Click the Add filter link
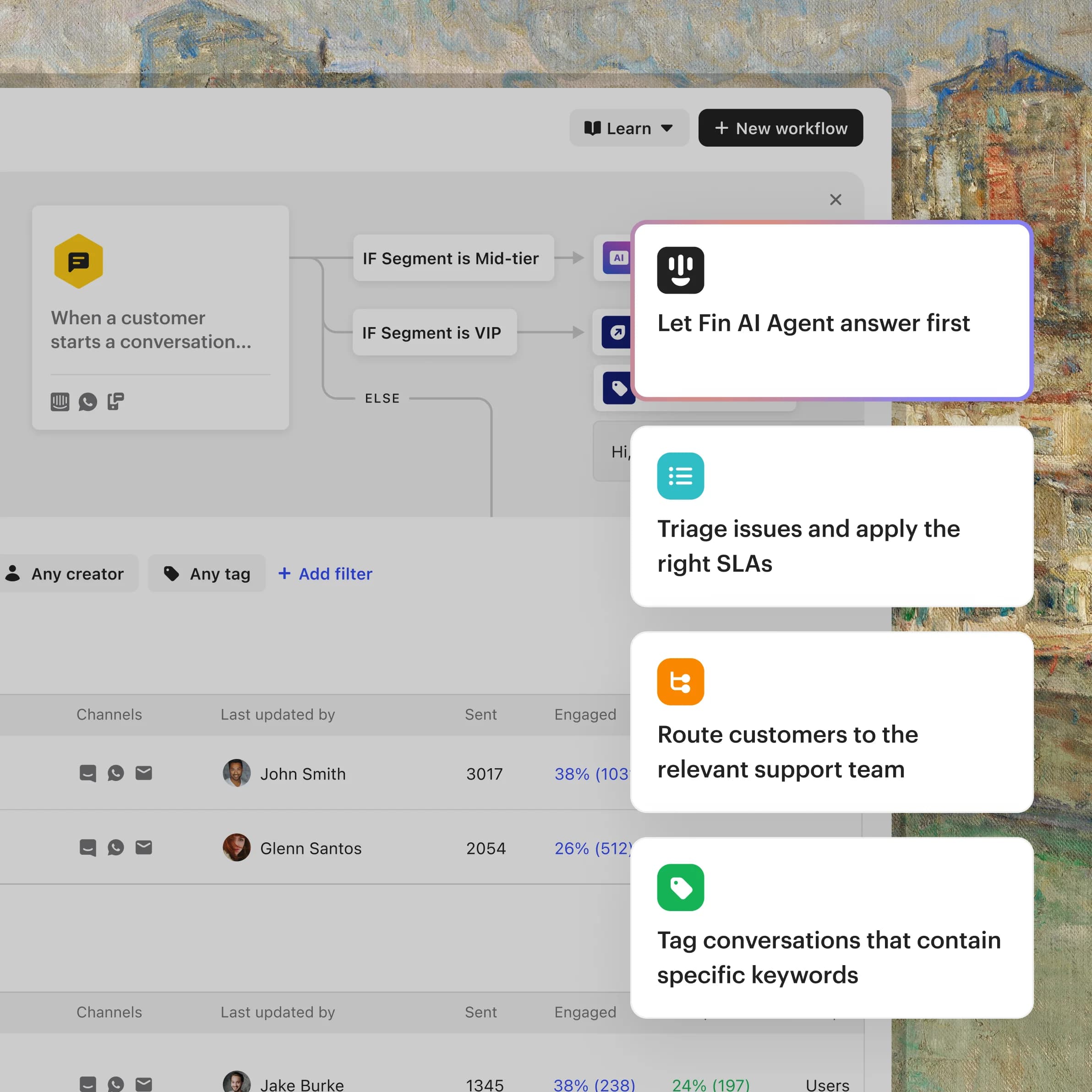The height and width of the screenshot is (1092, 1092). (x=325, y=573)
